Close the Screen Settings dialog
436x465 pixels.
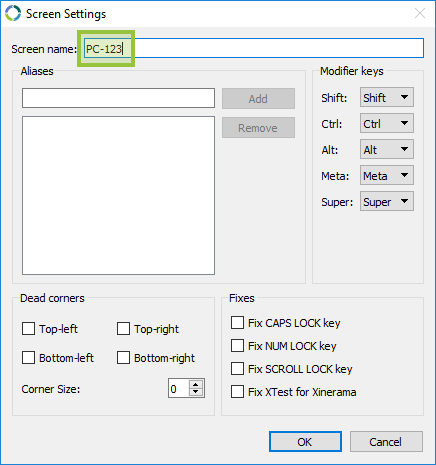click(420, 13)
